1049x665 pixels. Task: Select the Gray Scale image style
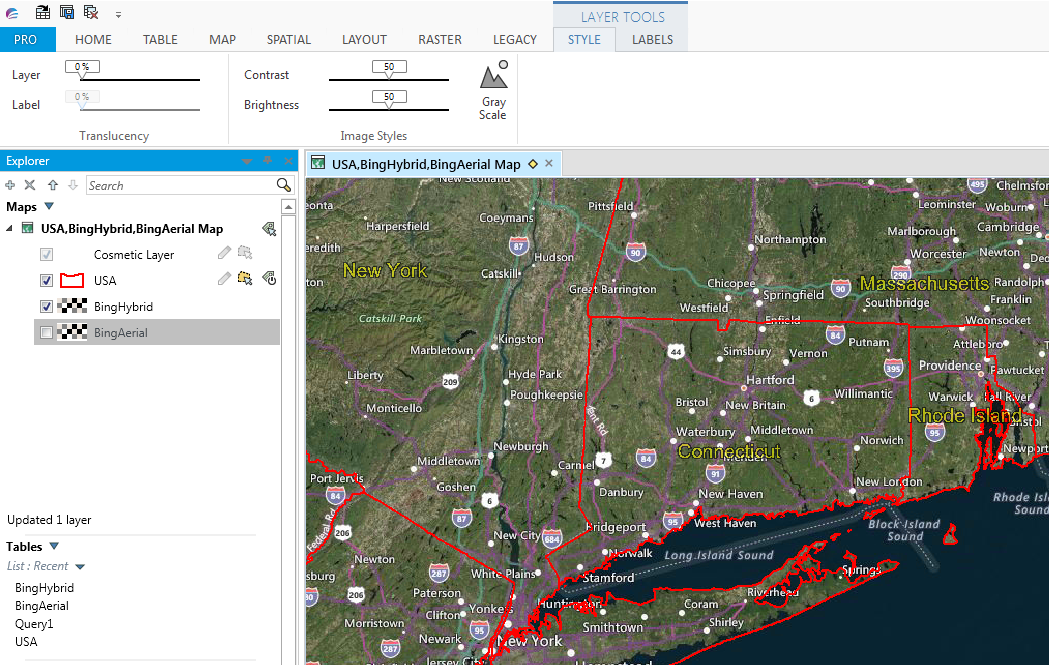tap(493, 88)
